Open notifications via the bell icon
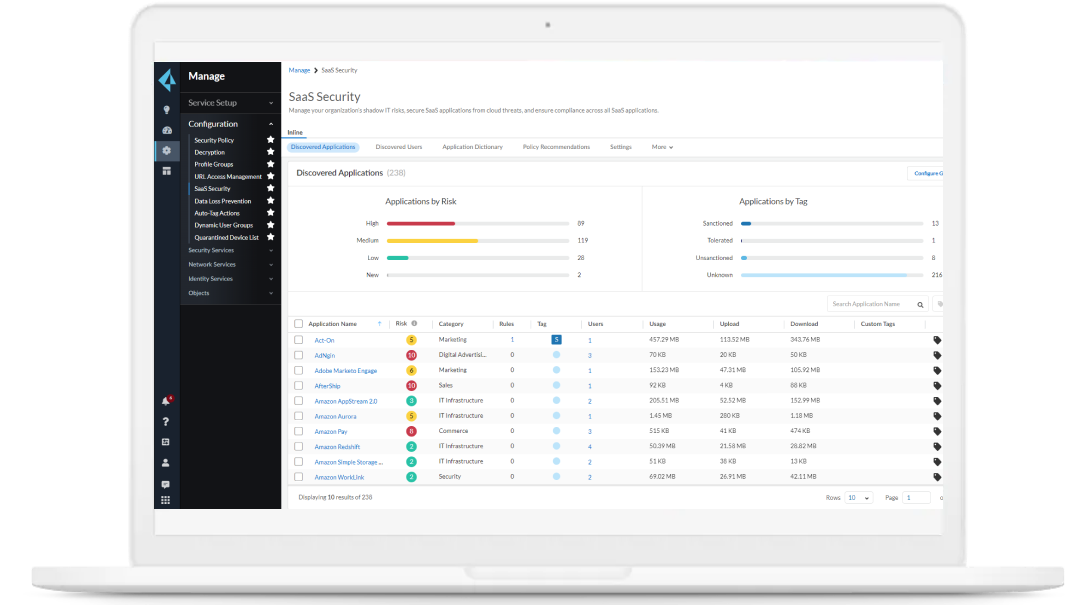This screenshot has height=605, width=1087. pyautogui.click(x=167, y=400)
